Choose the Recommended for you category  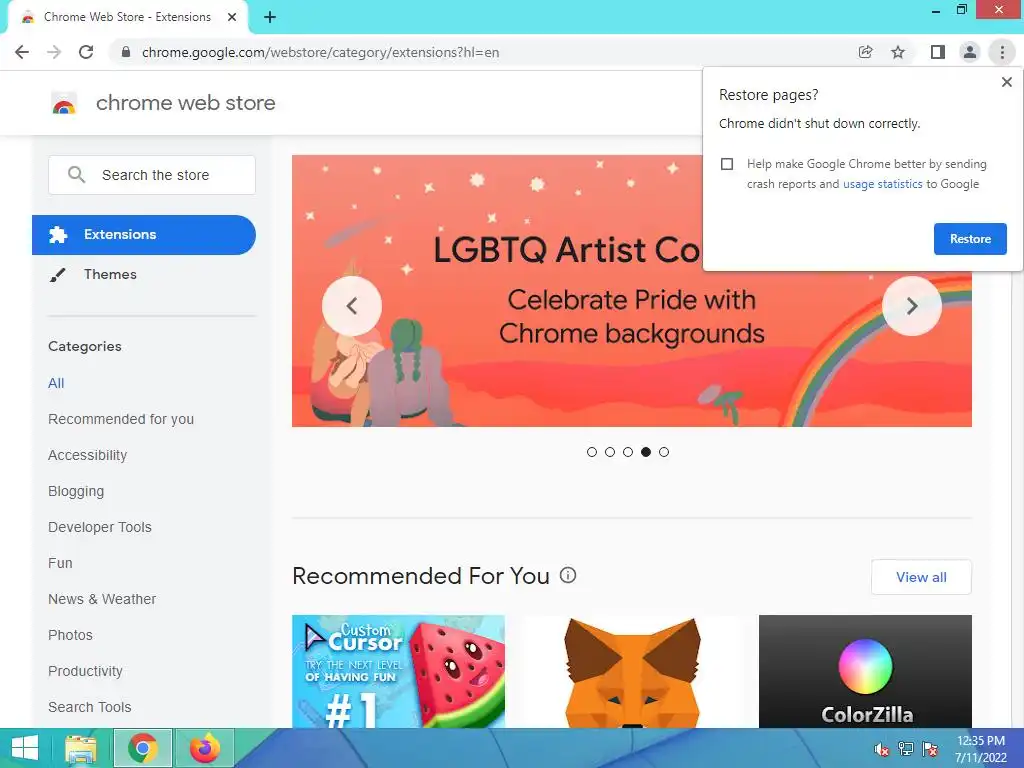coord(121,419)
